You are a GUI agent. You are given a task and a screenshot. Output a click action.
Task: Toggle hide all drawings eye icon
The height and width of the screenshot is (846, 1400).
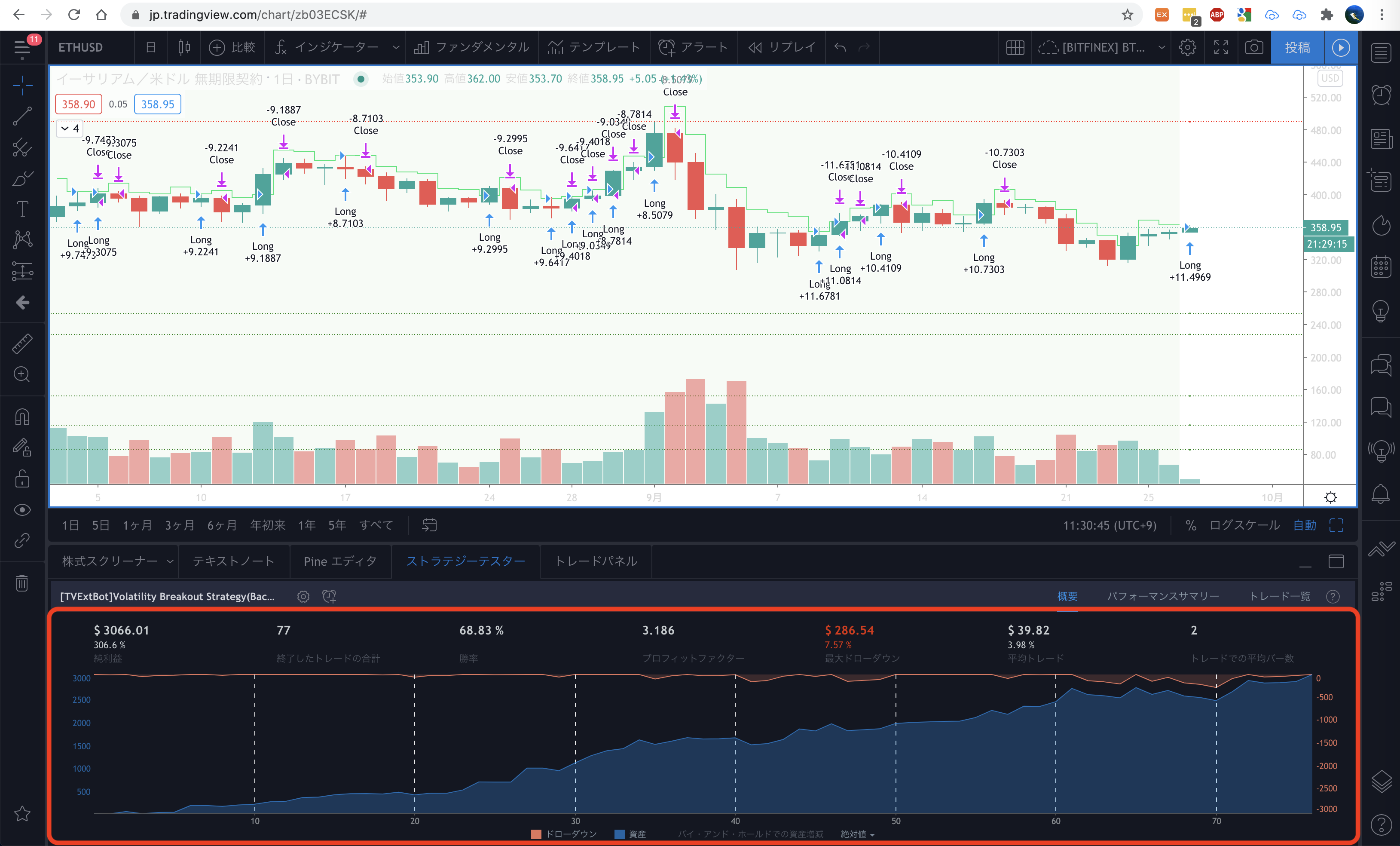(x=22, y=509)
